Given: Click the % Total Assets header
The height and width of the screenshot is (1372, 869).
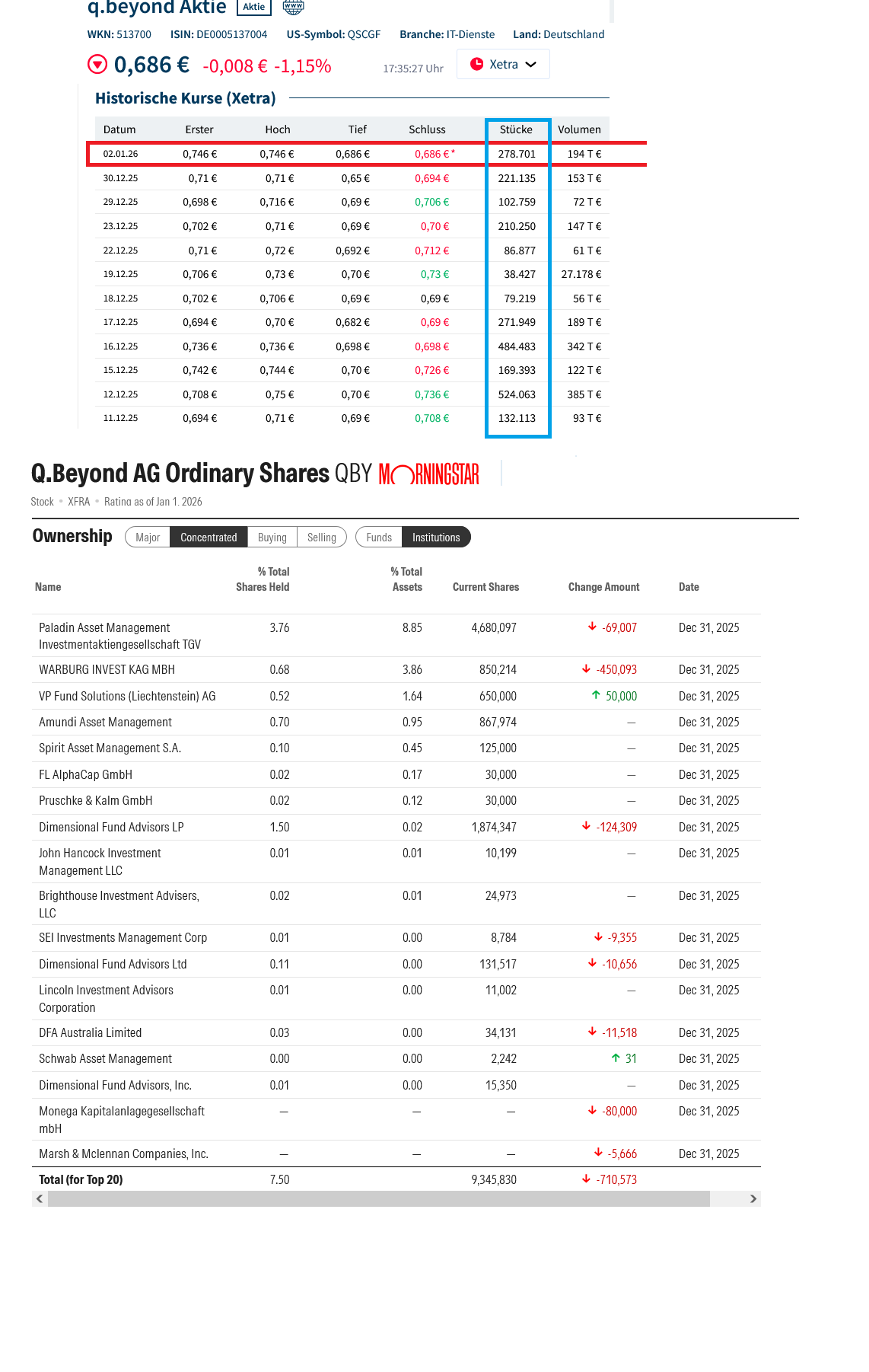Looking at the screenshot, I should (x=406, y=579).
